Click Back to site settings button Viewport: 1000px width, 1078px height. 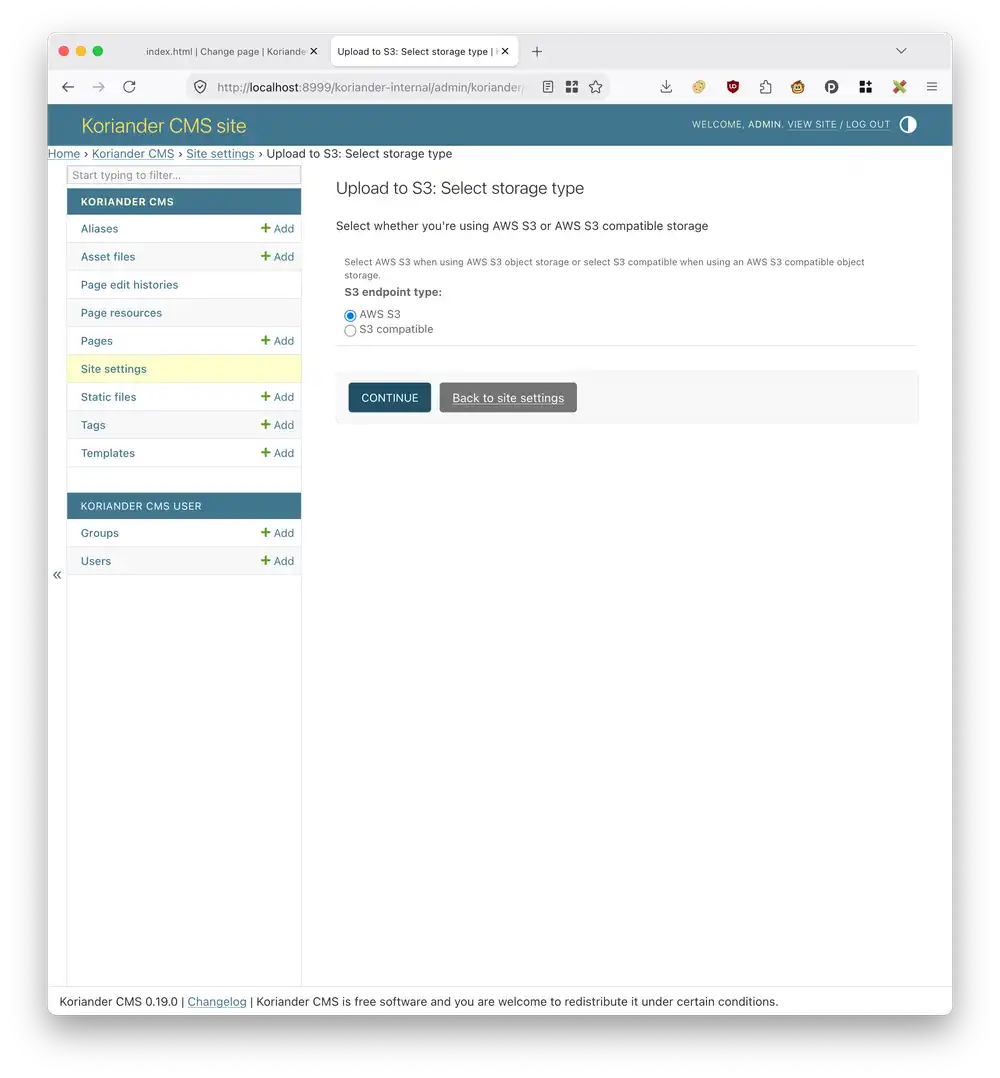pos(508,398)
